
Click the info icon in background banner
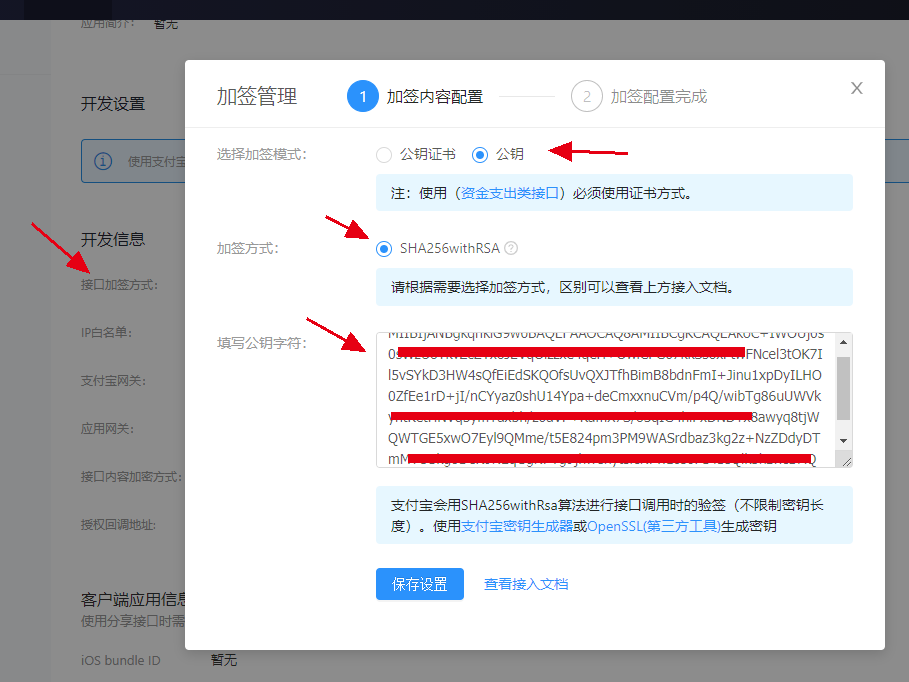(103, 161)
